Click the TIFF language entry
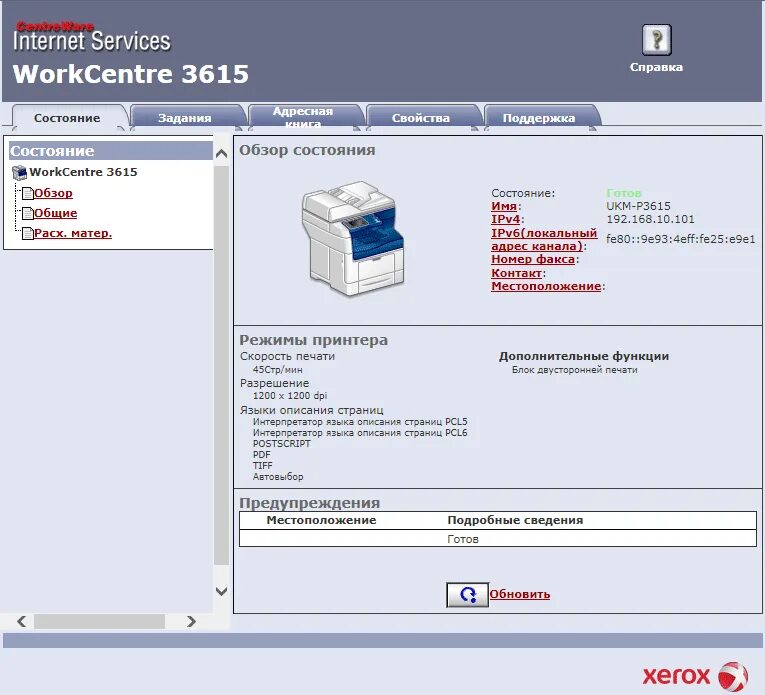Viewport: 765px width, 695px height. (x=262, y=466)
